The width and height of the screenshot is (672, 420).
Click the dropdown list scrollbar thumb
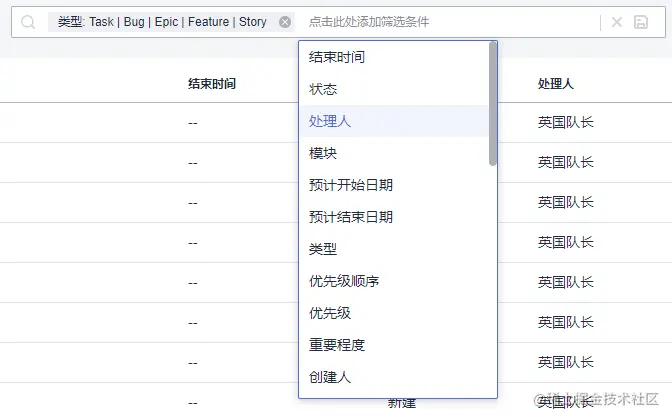point(492,104)
